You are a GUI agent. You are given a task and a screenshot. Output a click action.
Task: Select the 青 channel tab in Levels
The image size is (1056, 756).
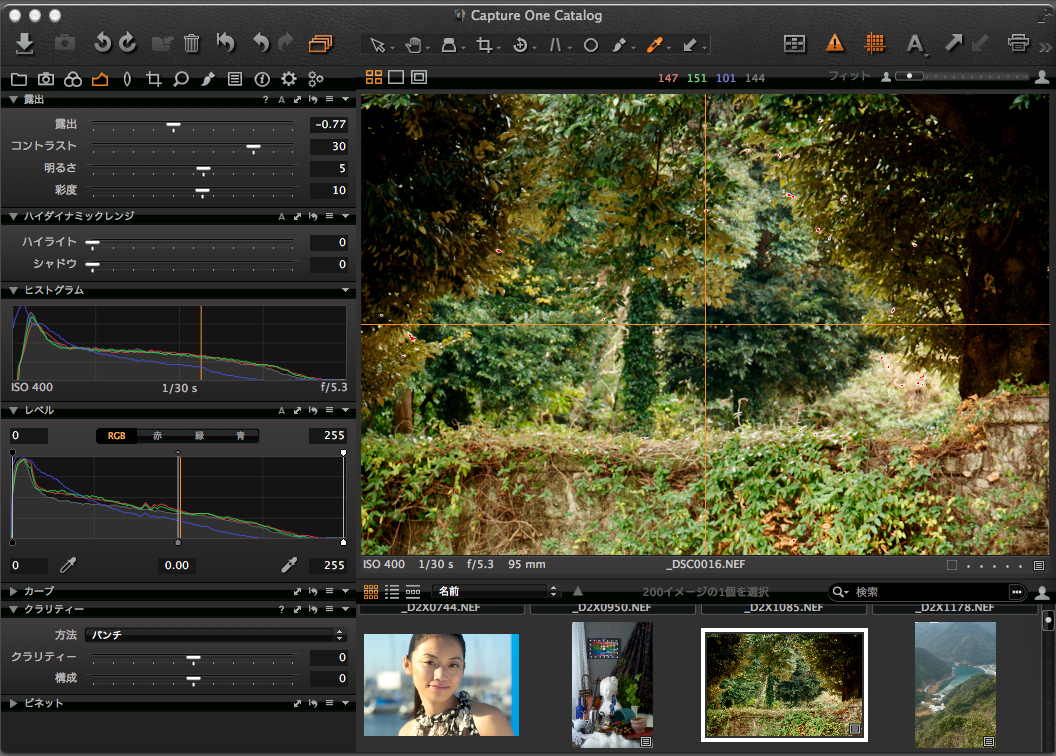pos(241,436)
